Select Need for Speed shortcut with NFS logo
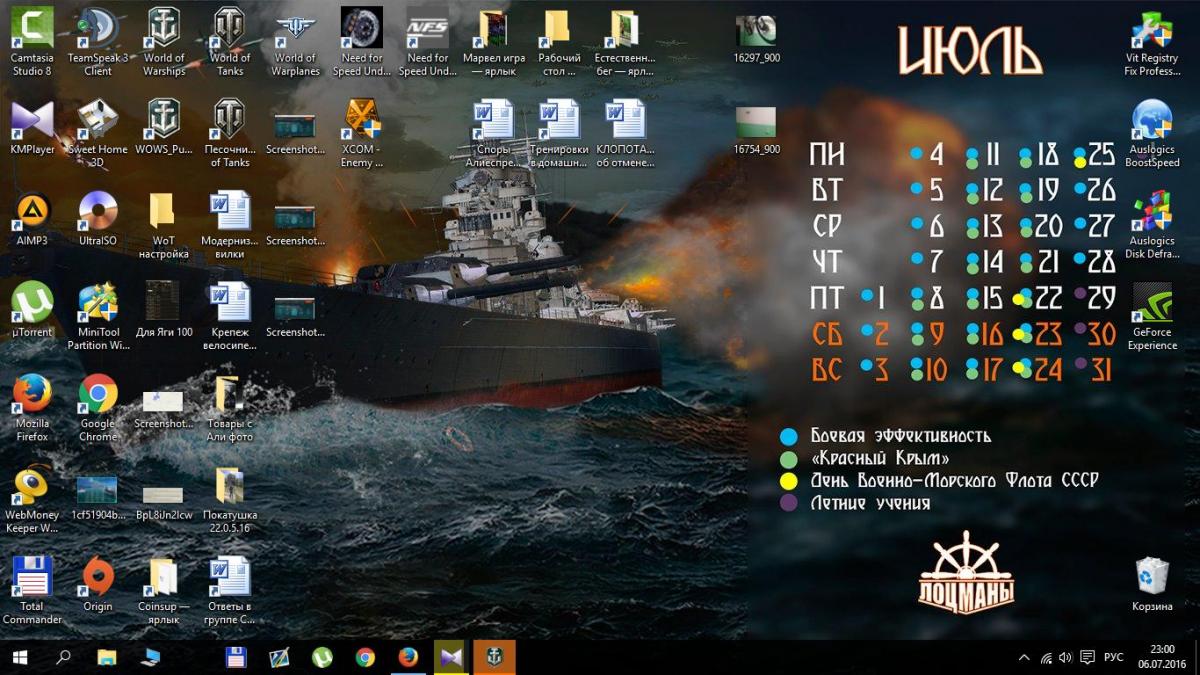1200x675 pixels. pyautogui.click(x=428, y=42)
